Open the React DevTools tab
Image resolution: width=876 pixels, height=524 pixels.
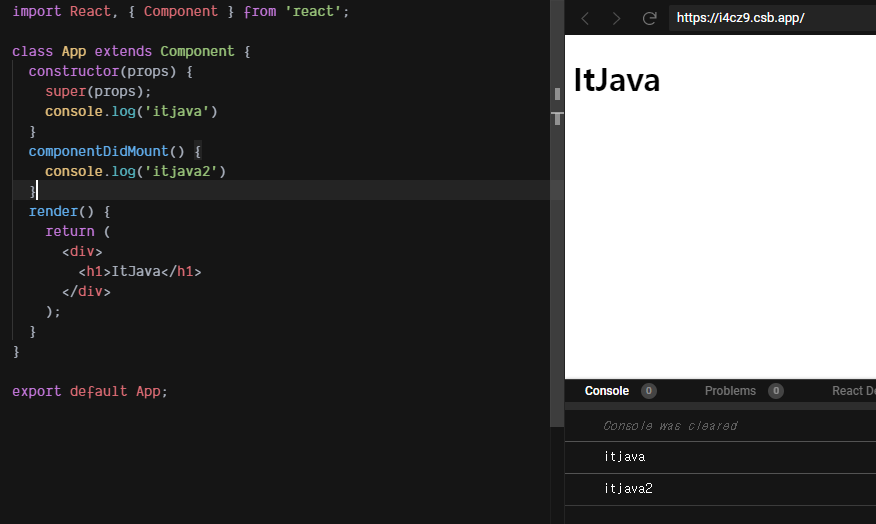[x=854, y=391]
